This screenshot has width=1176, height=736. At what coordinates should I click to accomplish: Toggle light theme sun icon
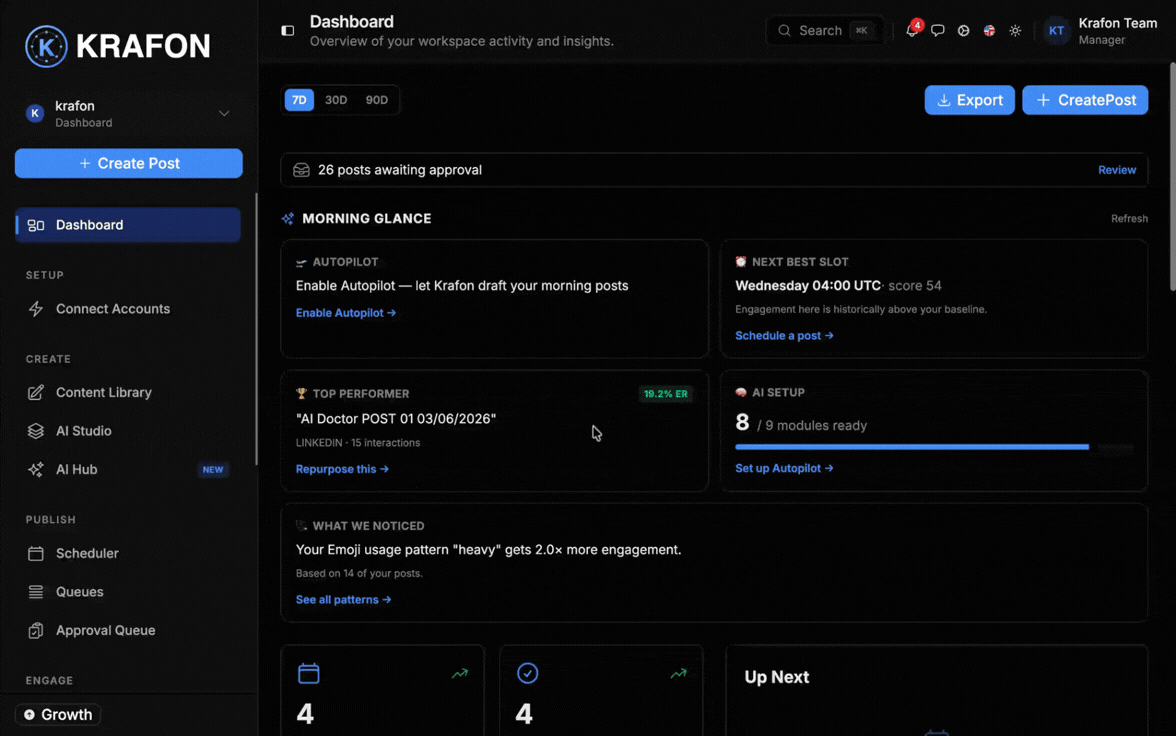(x=1015, y=31)
